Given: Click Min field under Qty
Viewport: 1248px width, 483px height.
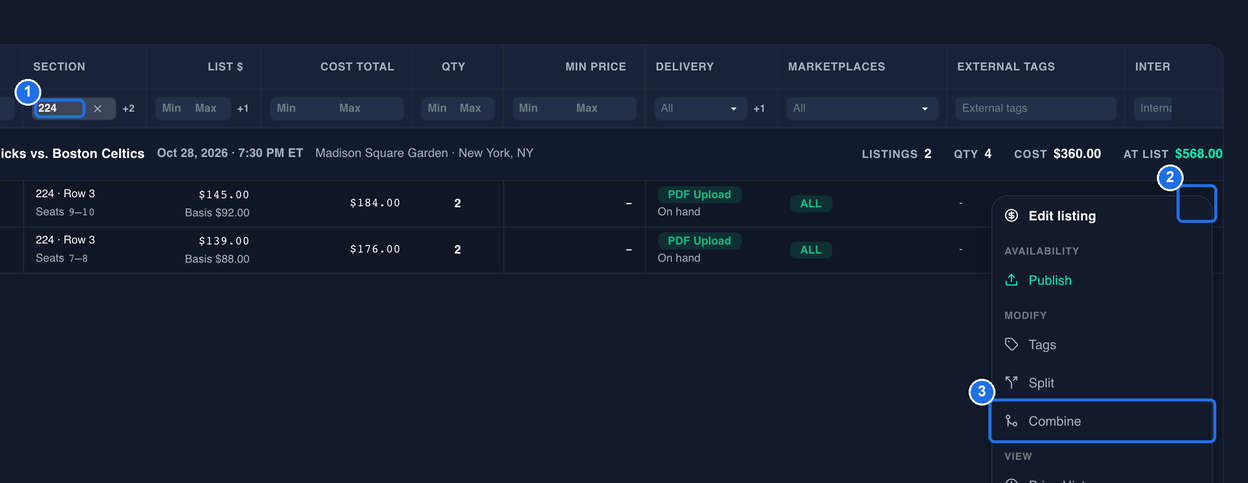Looking at the screenshot, I should (438, 108).
